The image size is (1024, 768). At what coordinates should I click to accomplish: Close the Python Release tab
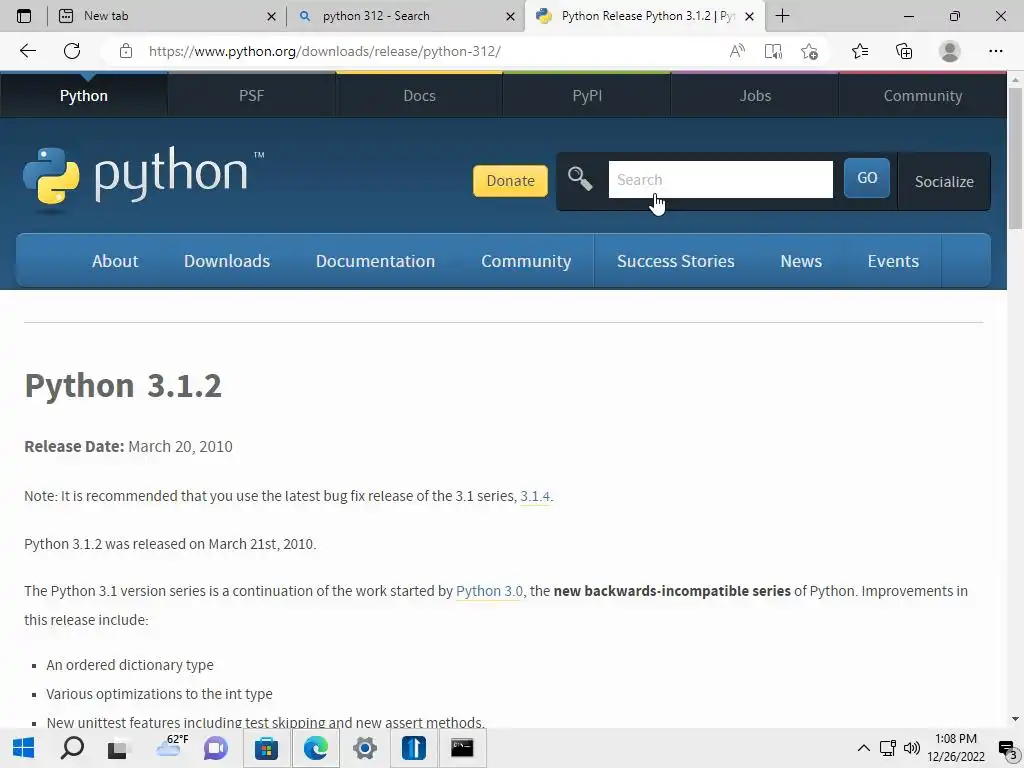(750, 16)
